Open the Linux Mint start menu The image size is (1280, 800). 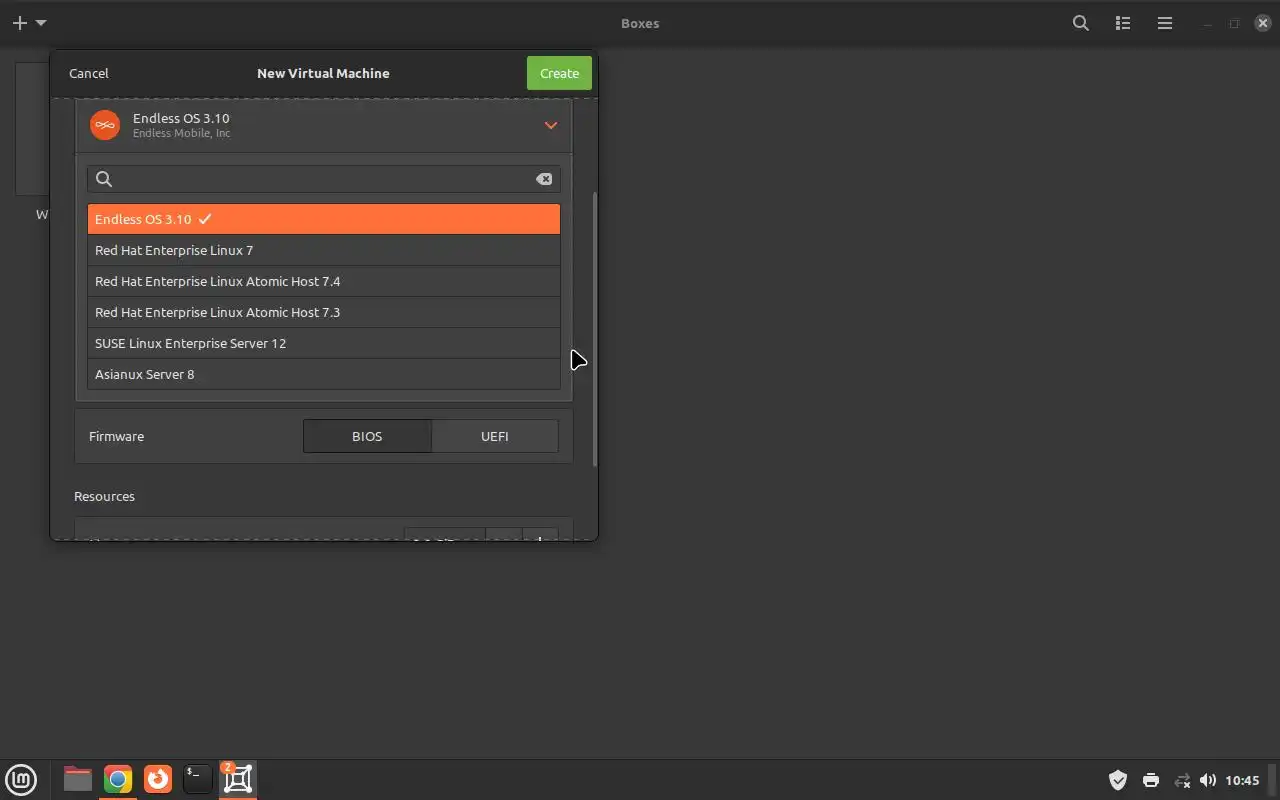click(21, 779)
